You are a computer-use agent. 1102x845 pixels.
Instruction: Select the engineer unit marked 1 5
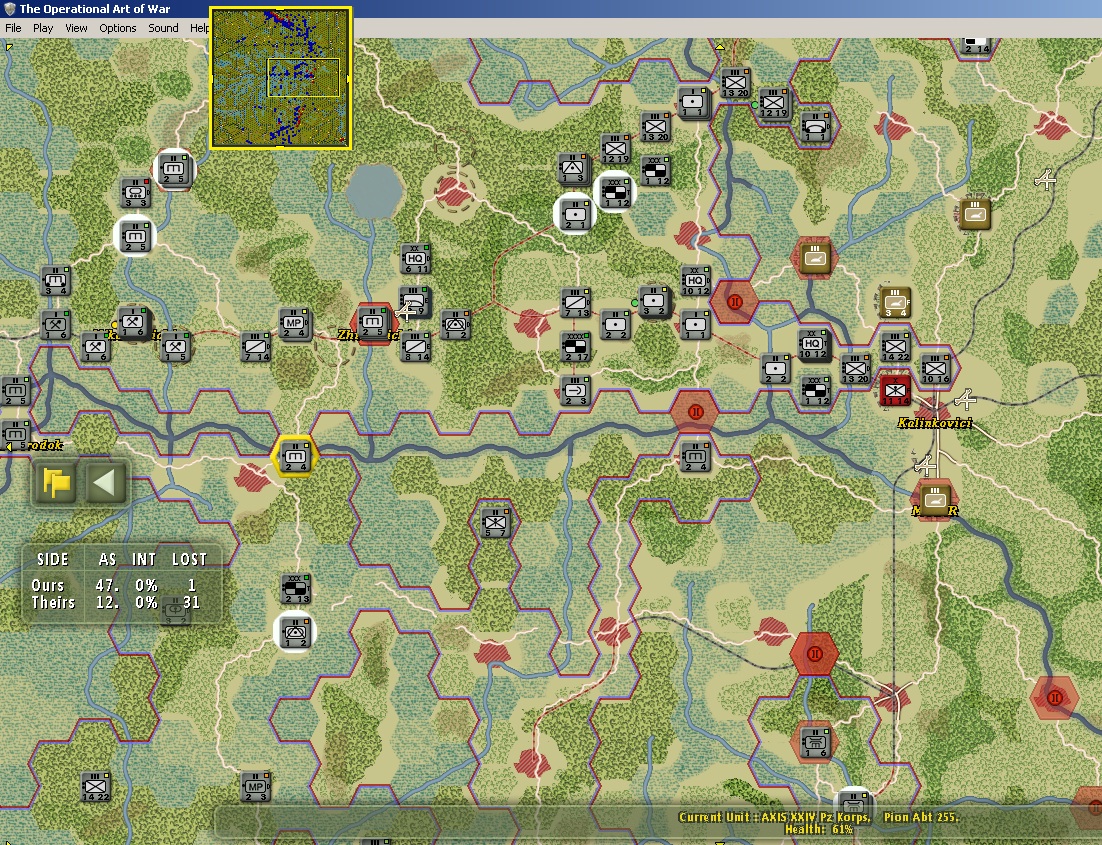(x=175, y=347)
